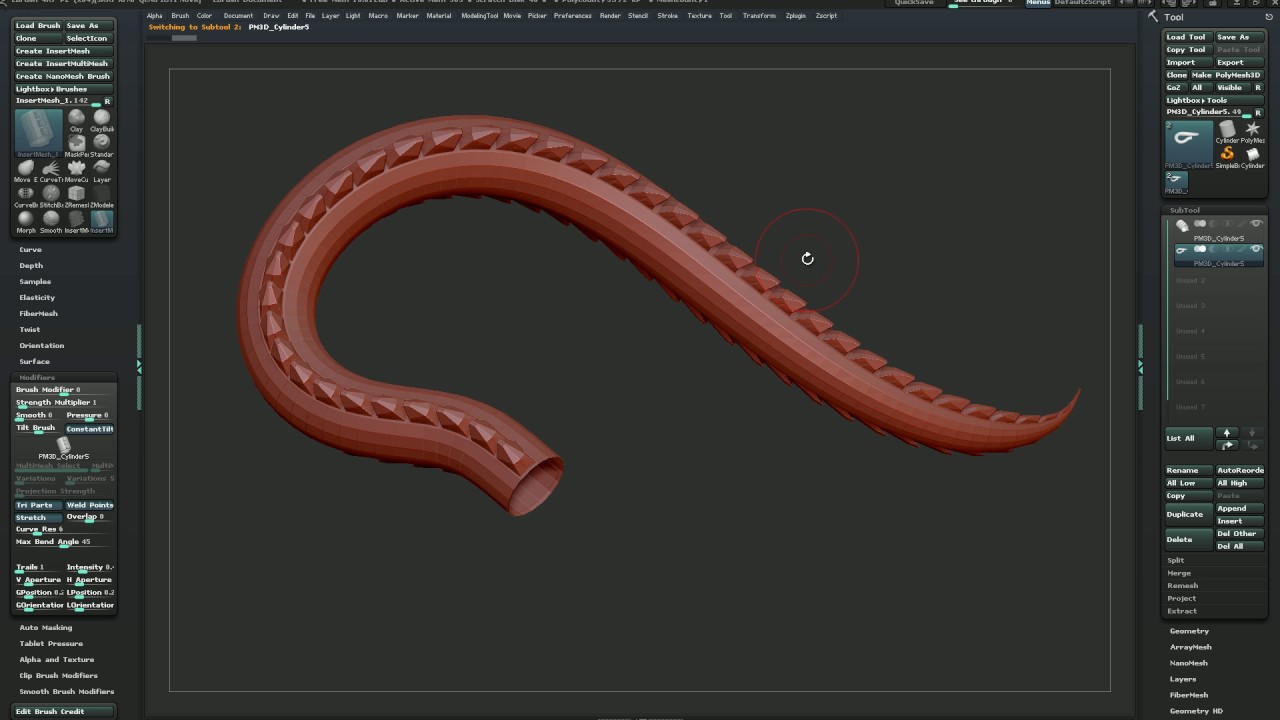Open the Stroke menu
The height and width of the screenshot is (720, 1280).
coord(667,16)
